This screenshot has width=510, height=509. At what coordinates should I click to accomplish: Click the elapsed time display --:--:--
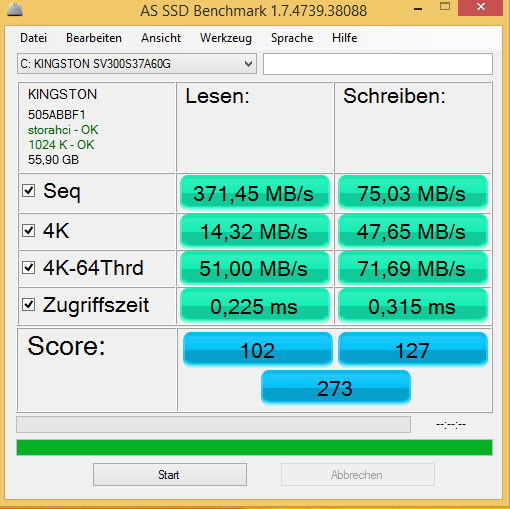[451, 424]
